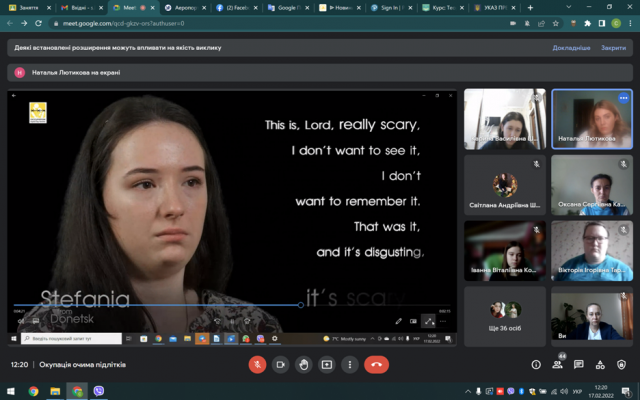Click the video progress bar handle
The height and width of the screenshot is (400, 640).
pos(301,305)
